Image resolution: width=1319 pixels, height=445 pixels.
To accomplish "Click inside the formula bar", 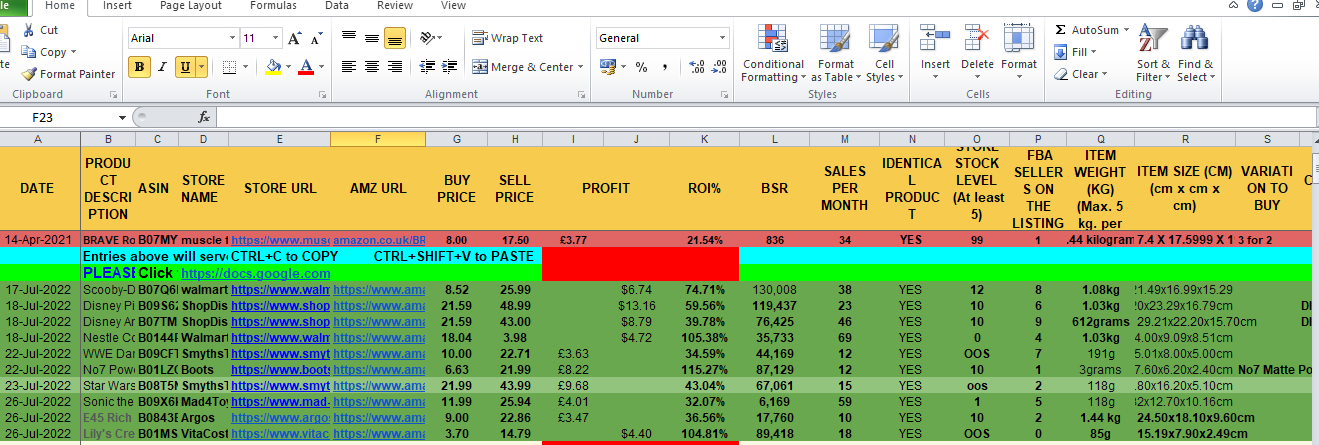I will click(765, 117).
